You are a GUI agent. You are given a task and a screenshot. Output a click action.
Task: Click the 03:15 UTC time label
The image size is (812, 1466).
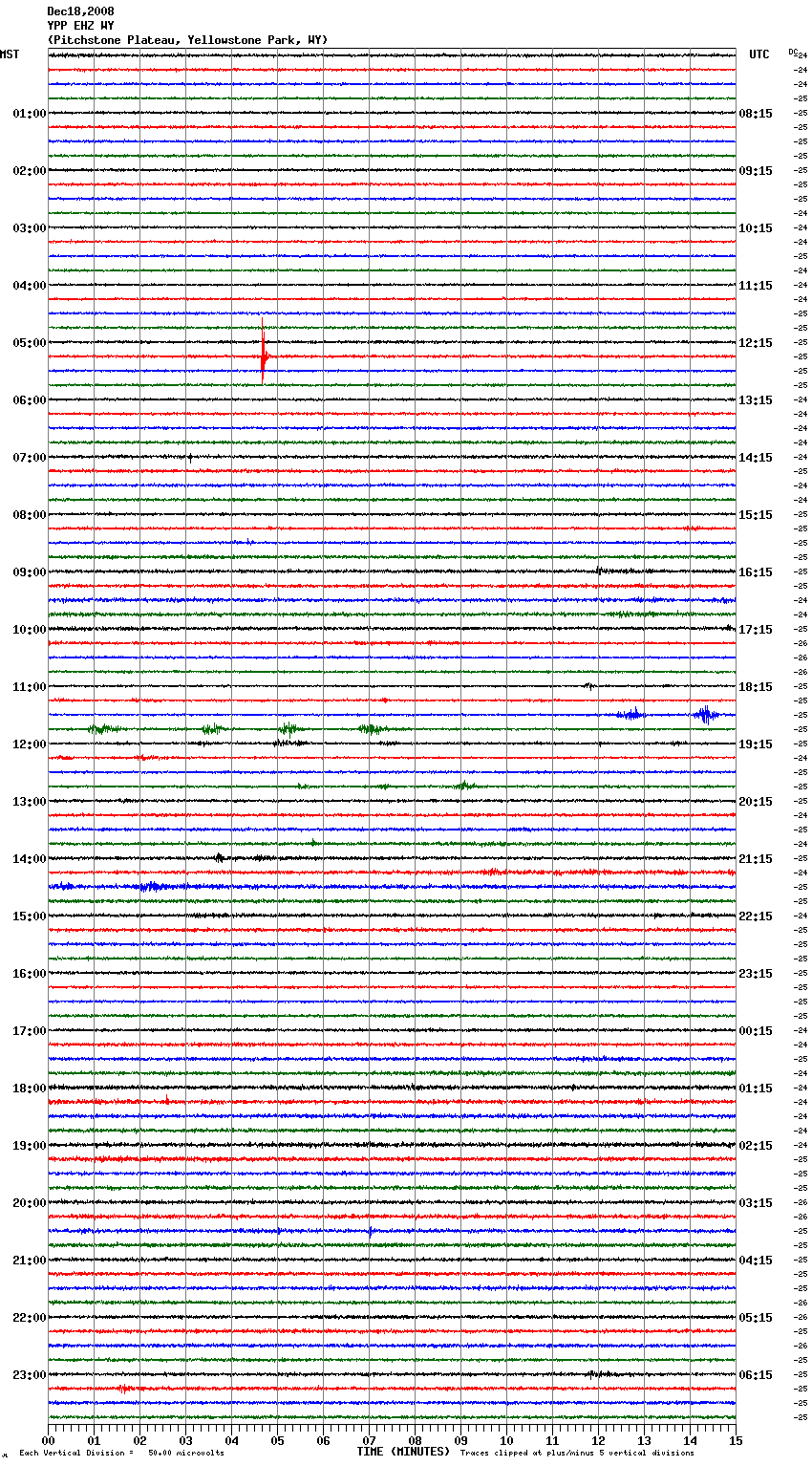pos(756,1203)
